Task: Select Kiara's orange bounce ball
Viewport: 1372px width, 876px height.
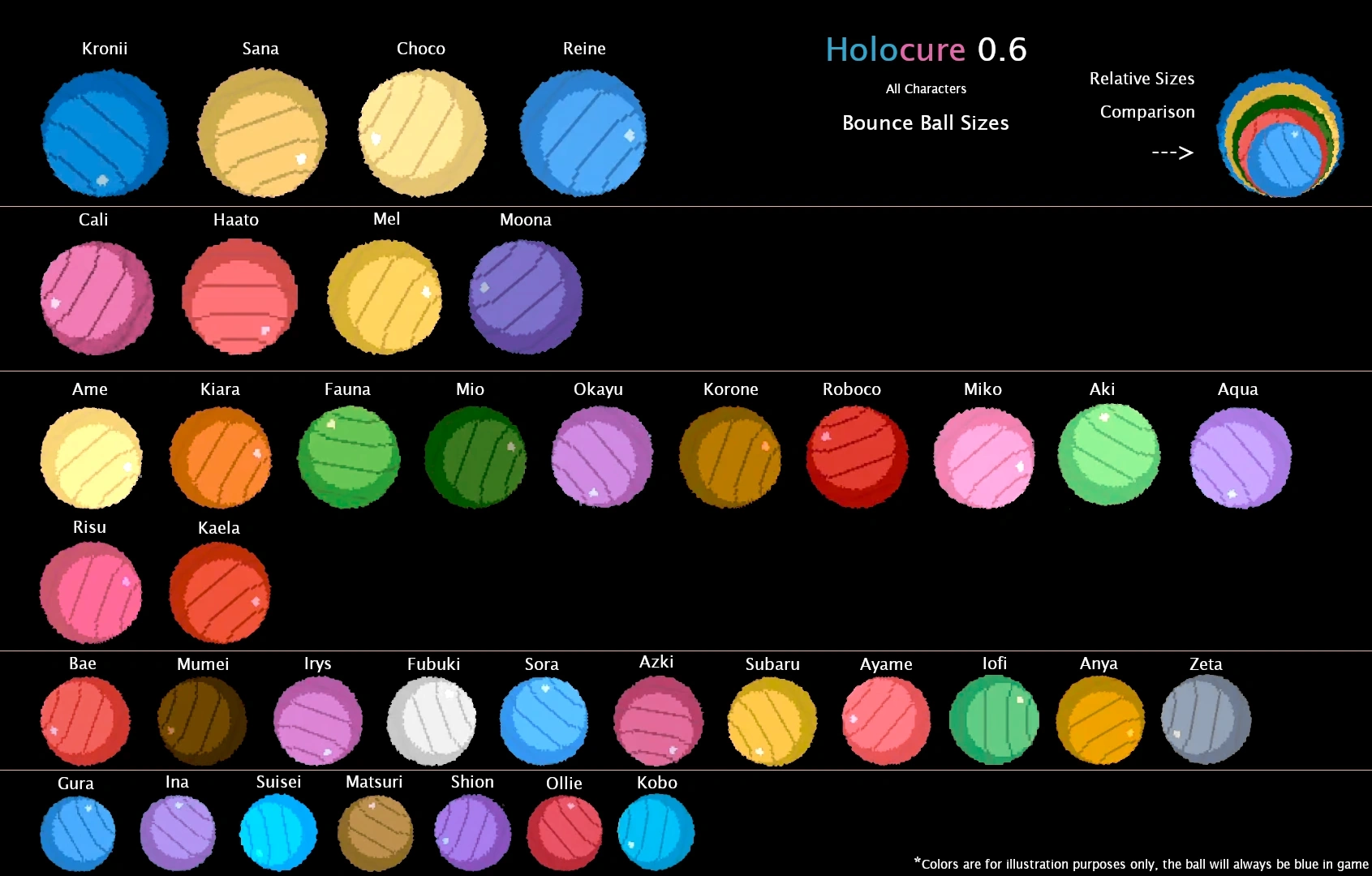Action: coord(221,458)
